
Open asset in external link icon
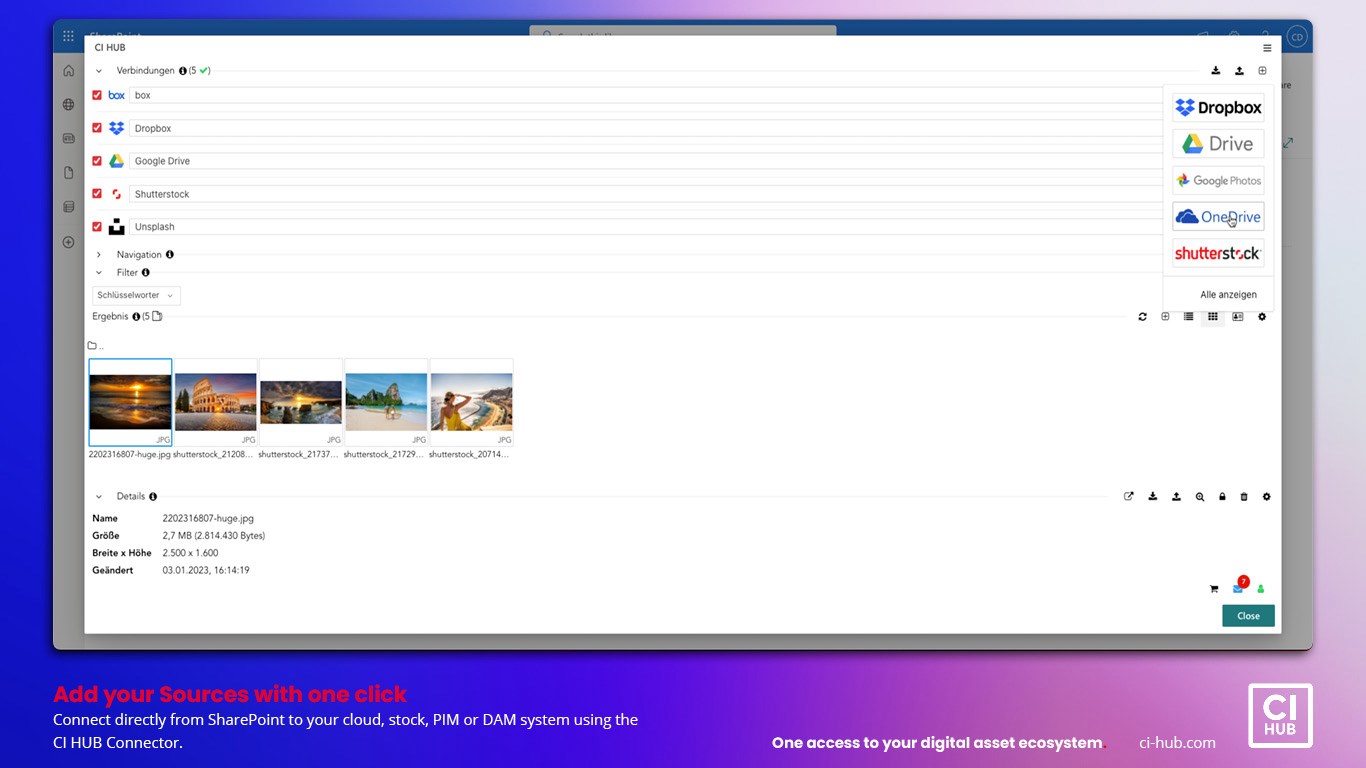click(x=1129, y=496)
